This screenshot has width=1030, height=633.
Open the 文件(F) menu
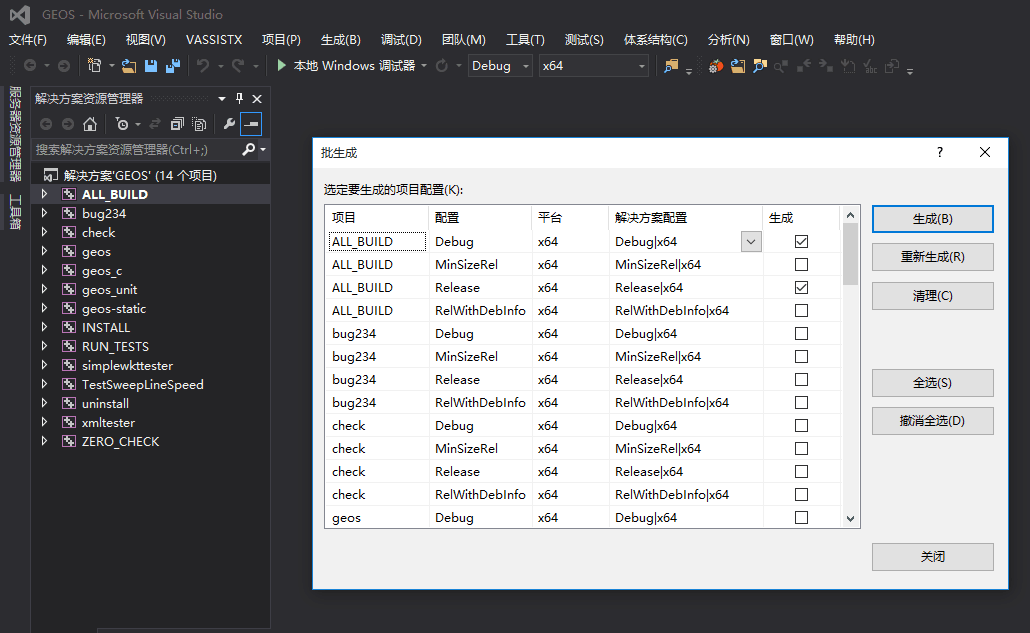point(28,40)
